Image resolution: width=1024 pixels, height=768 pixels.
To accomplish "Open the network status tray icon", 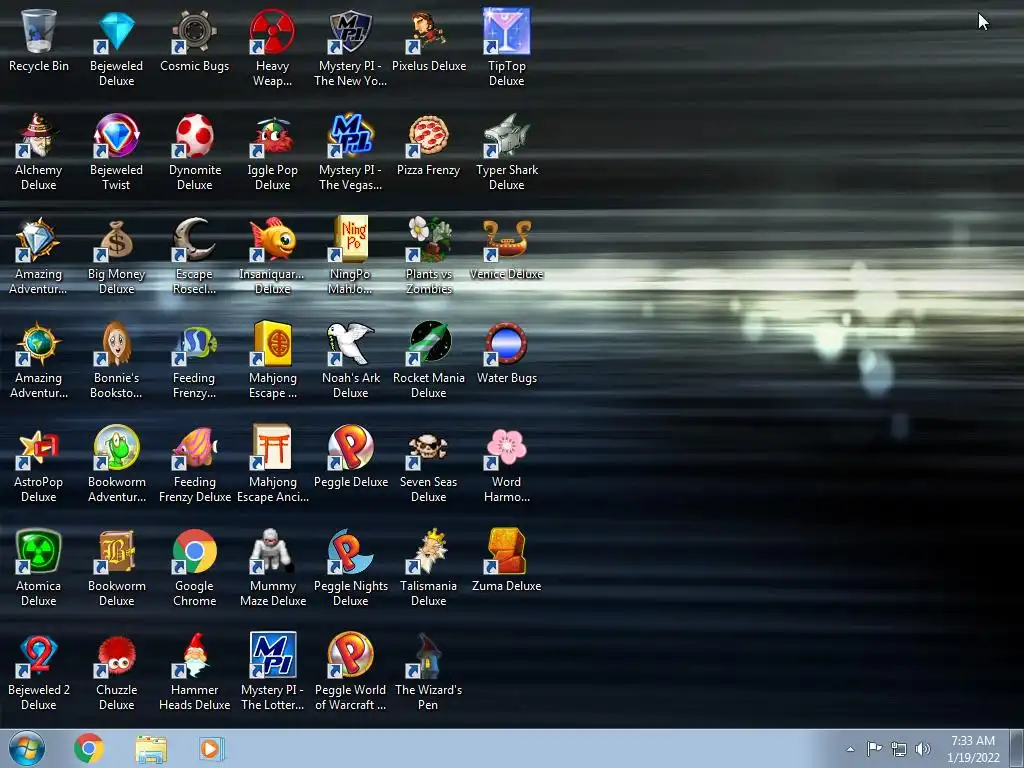I will tap(899, 749).
